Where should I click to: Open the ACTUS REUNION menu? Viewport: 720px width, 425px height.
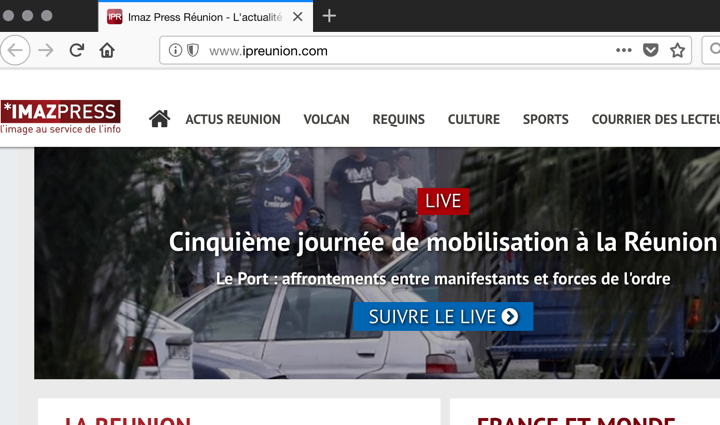coord(233,119)
